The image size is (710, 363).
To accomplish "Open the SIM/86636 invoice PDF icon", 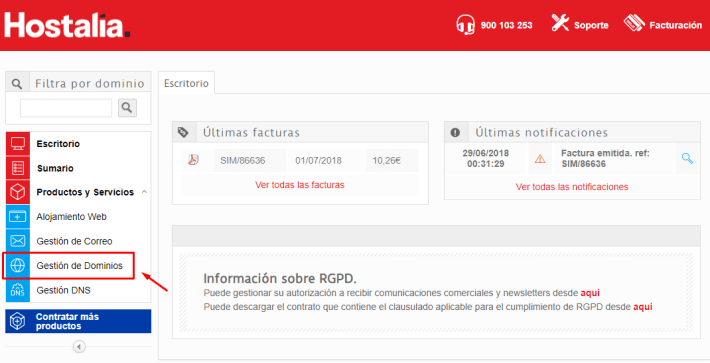I will point(193,160).
